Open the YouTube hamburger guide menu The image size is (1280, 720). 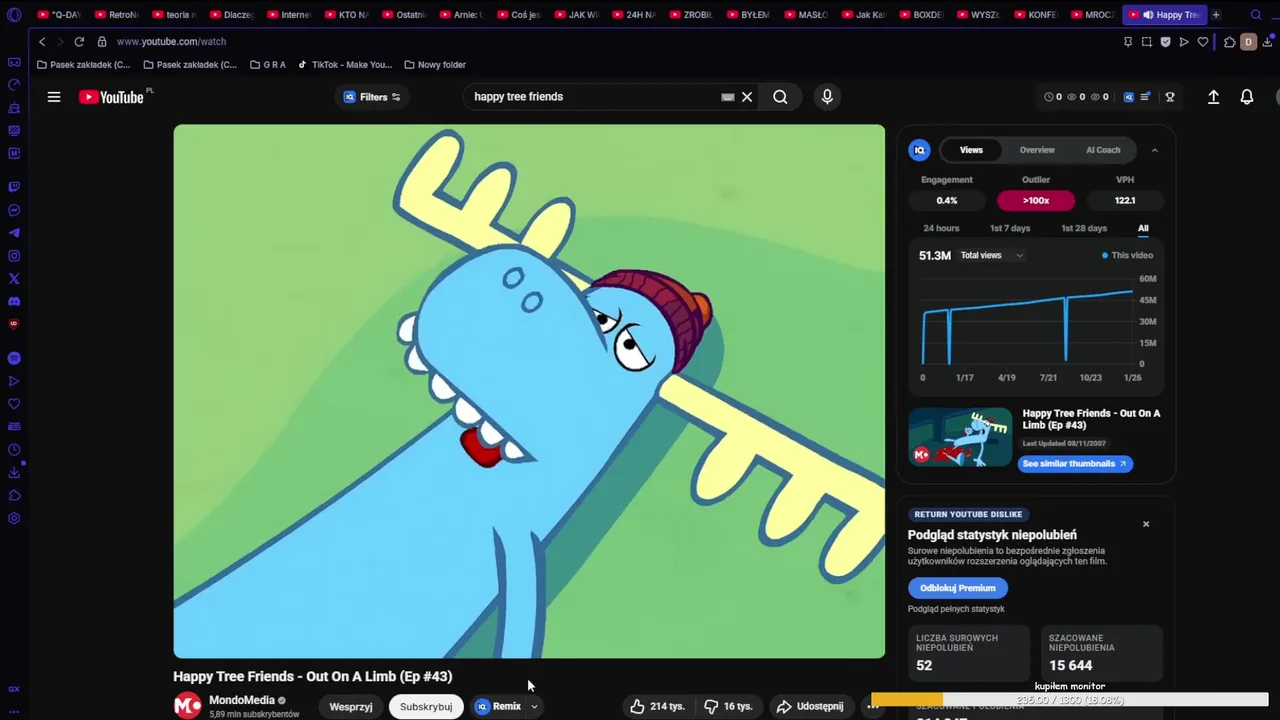click(54, 97)
